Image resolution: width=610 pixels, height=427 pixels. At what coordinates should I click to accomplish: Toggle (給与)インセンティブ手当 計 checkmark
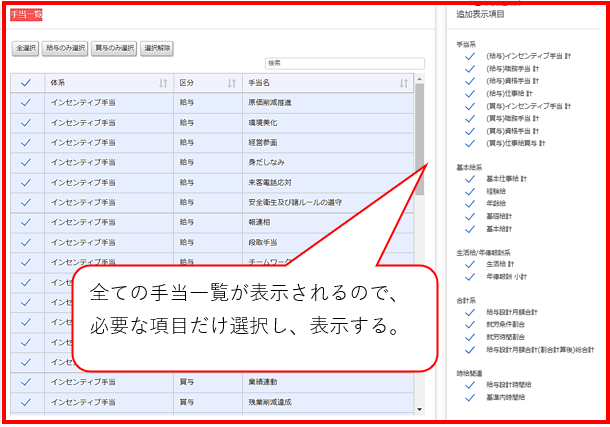coord(469,57)
